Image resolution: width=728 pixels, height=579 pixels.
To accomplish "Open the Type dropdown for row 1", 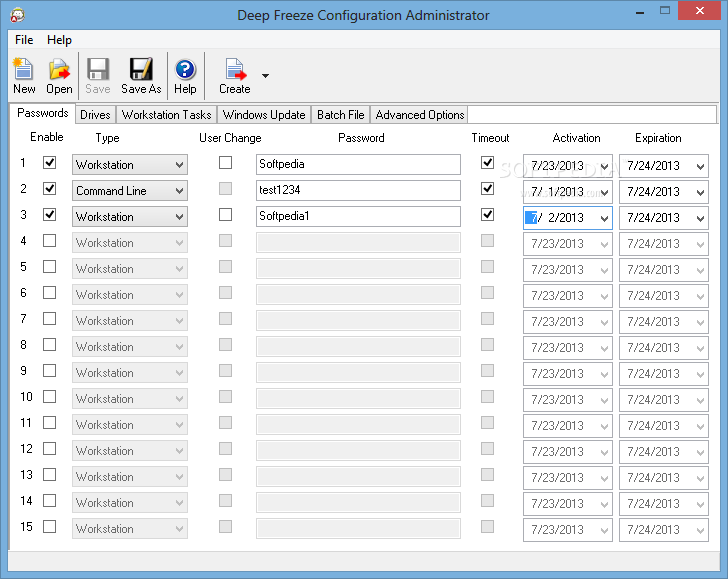I will [x=130, y=165].
